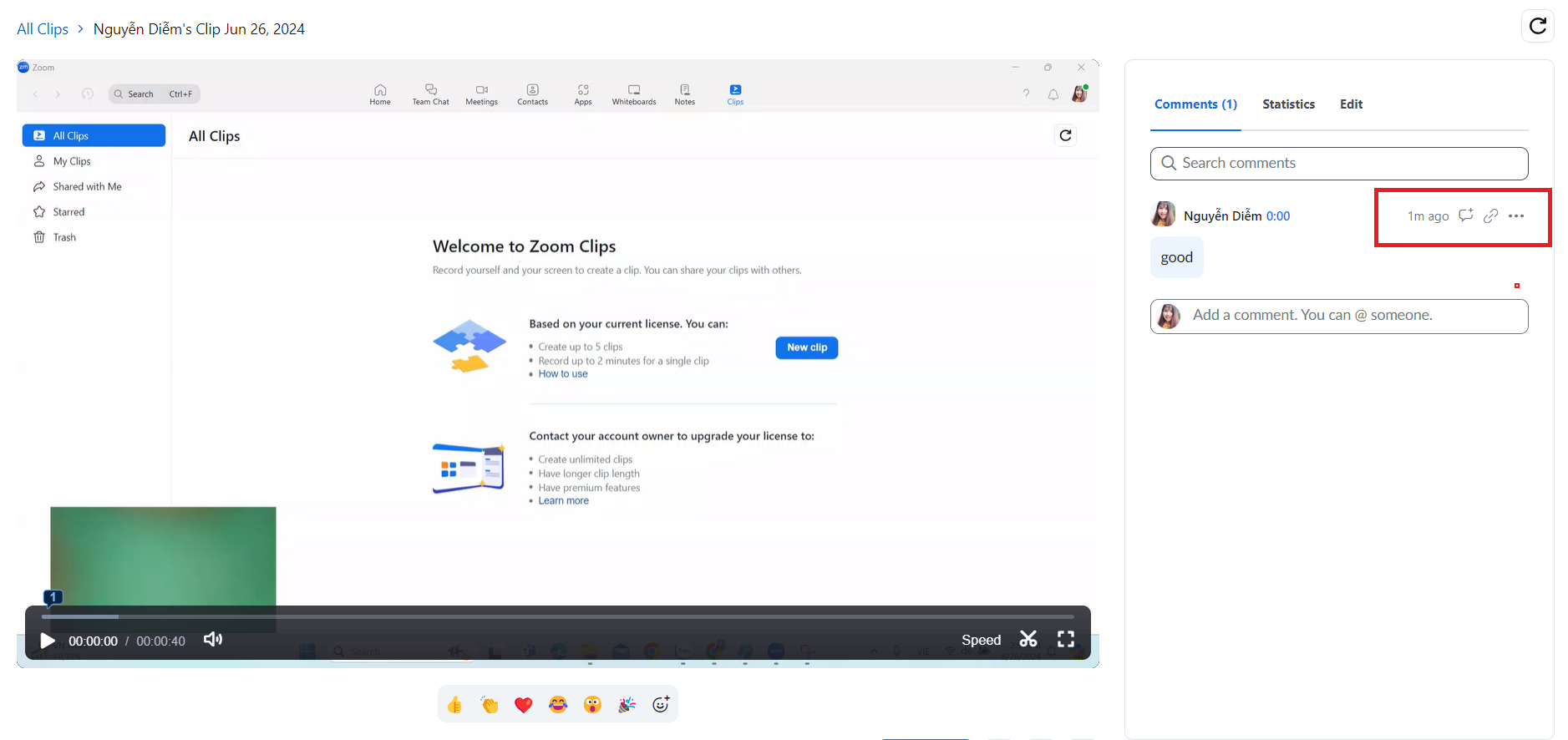Jump to comment timestamp 0:00
1568x740 pixels.
pos(1278,216)
